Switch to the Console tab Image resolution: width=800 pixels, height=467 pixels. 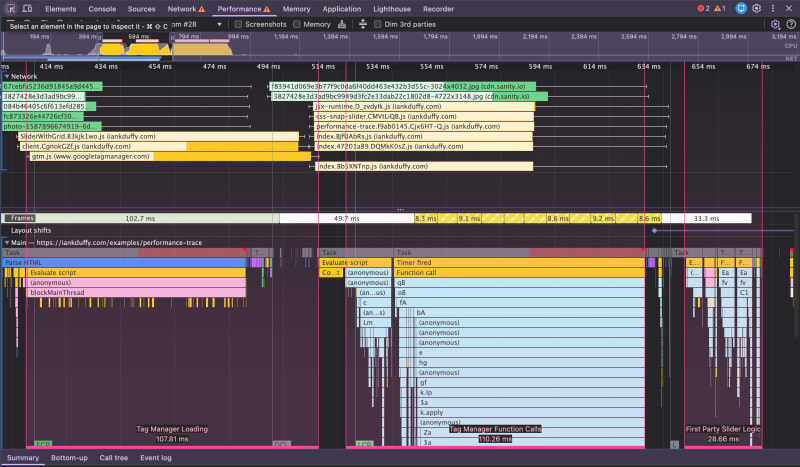(102, 8)
